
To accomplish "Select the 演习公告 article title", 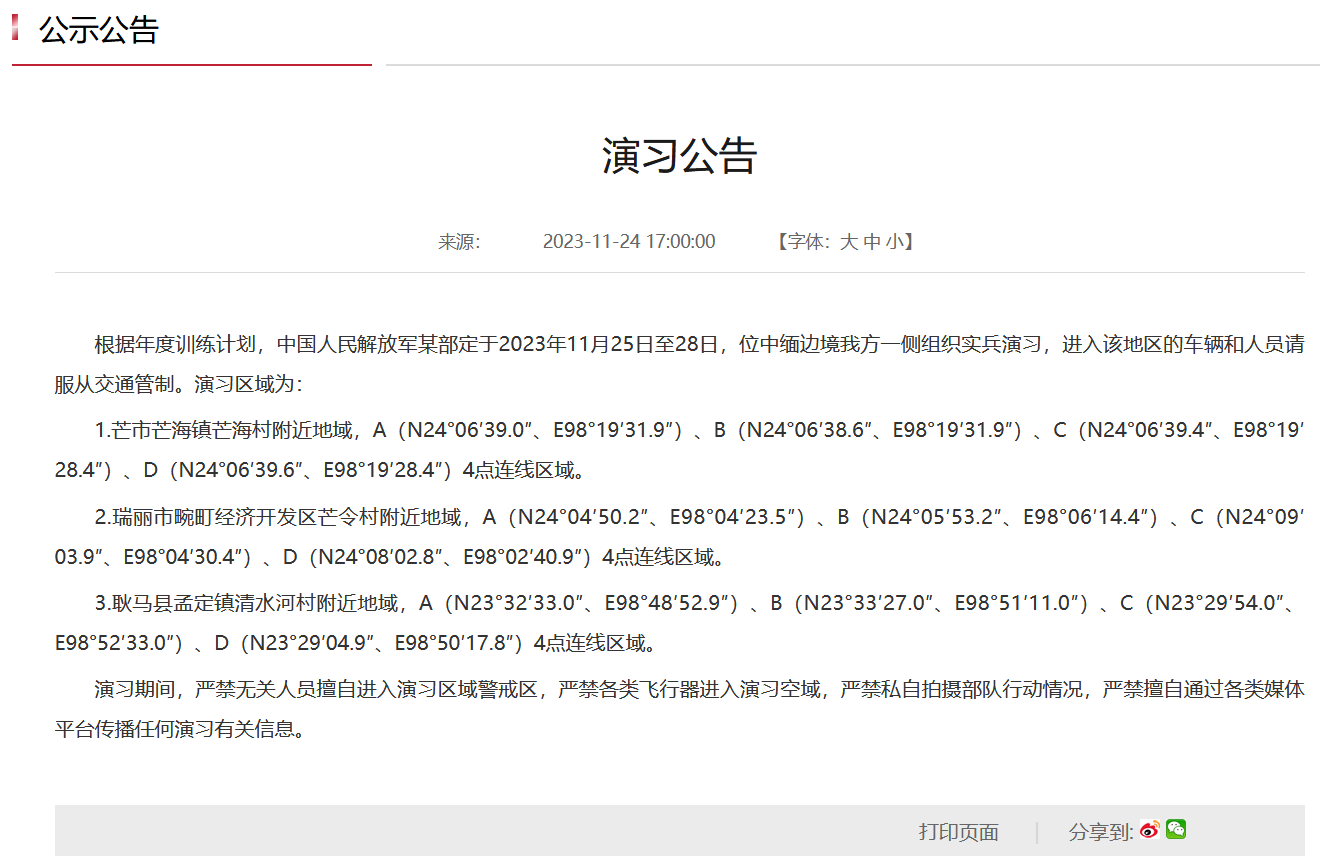I will [680, 156].
